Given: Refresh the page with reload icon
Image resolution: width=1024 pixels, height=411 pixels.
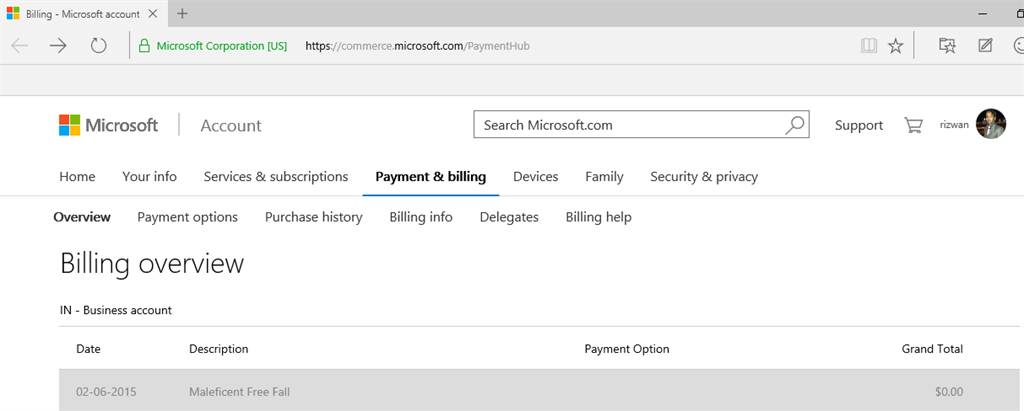Looking at the screenshot, I should tap(98, 45).
